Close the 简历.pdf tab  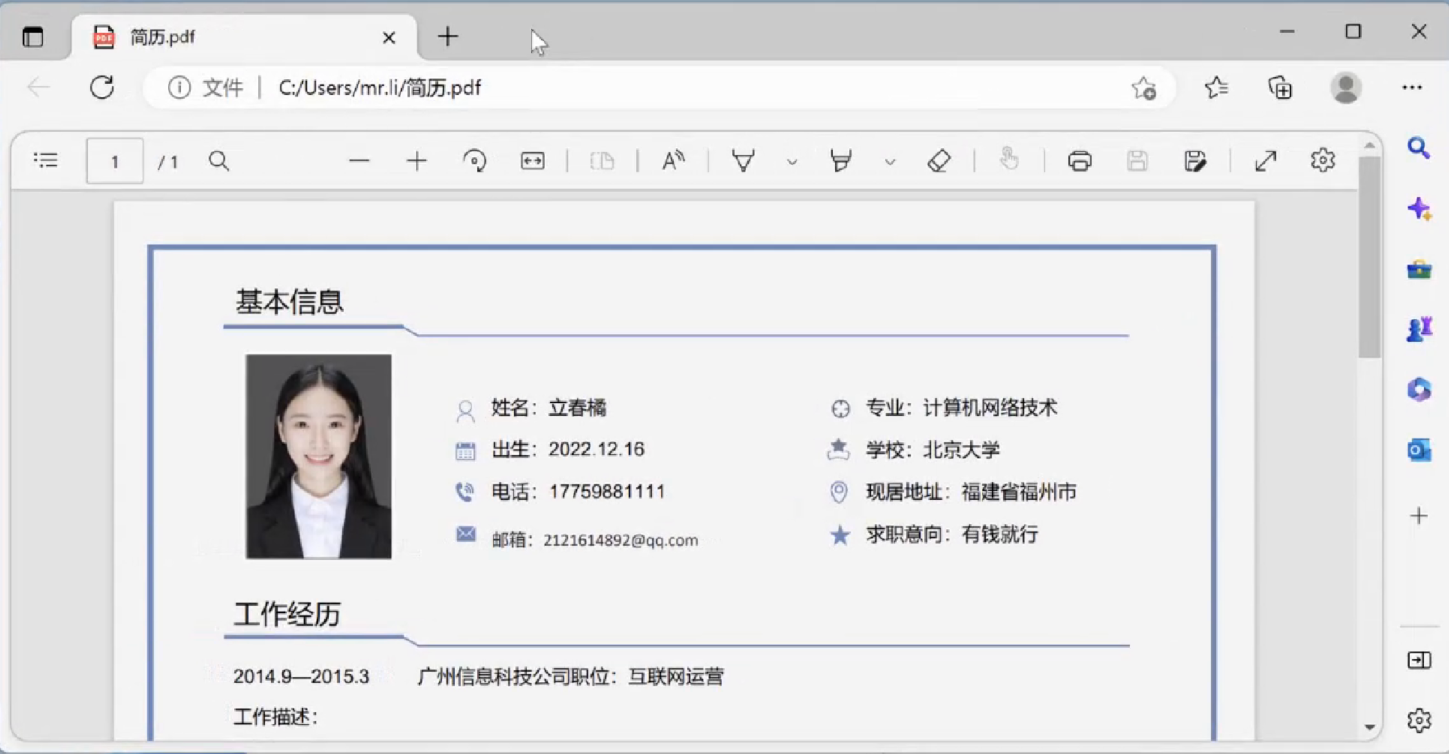click(389, 38)
